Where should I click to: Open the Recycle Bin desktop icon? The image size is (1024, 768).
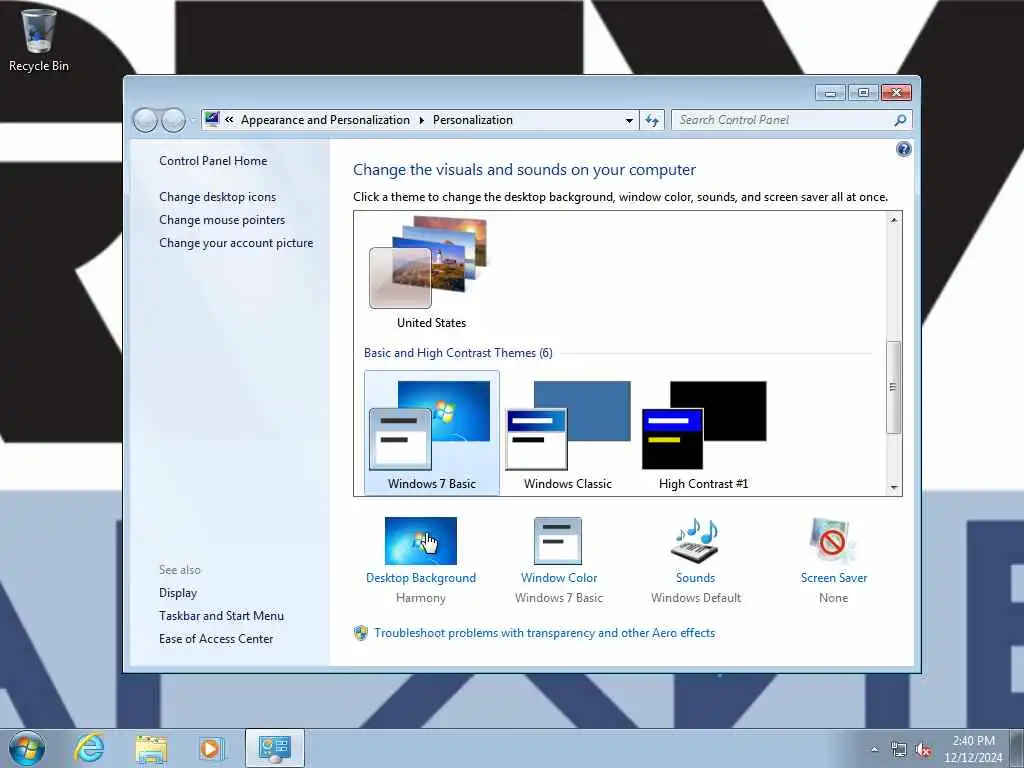click(x=39, y=40)
